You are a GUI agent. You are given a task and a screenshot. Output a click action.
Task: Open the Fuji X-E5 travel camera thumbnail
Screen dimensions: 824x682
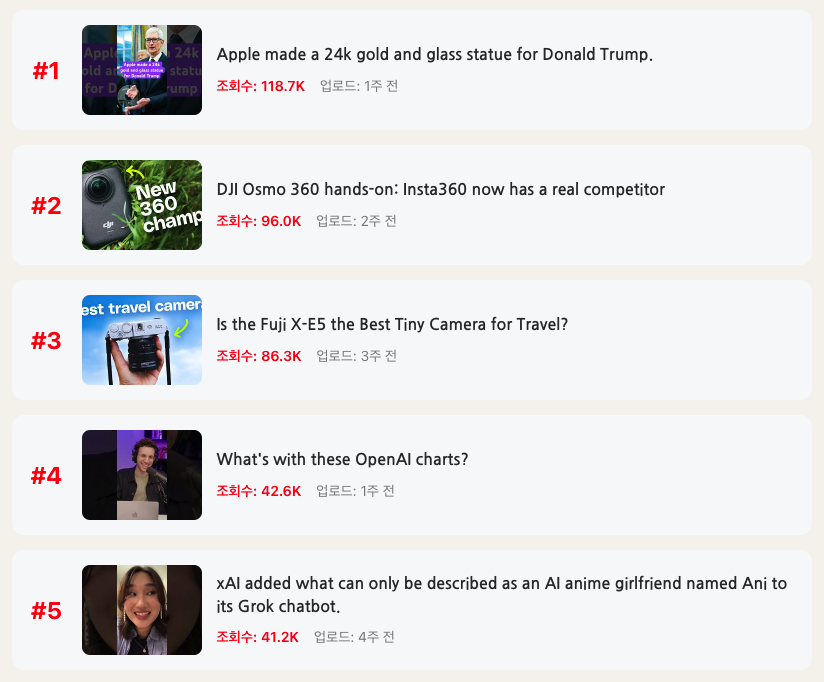[142, 340]
